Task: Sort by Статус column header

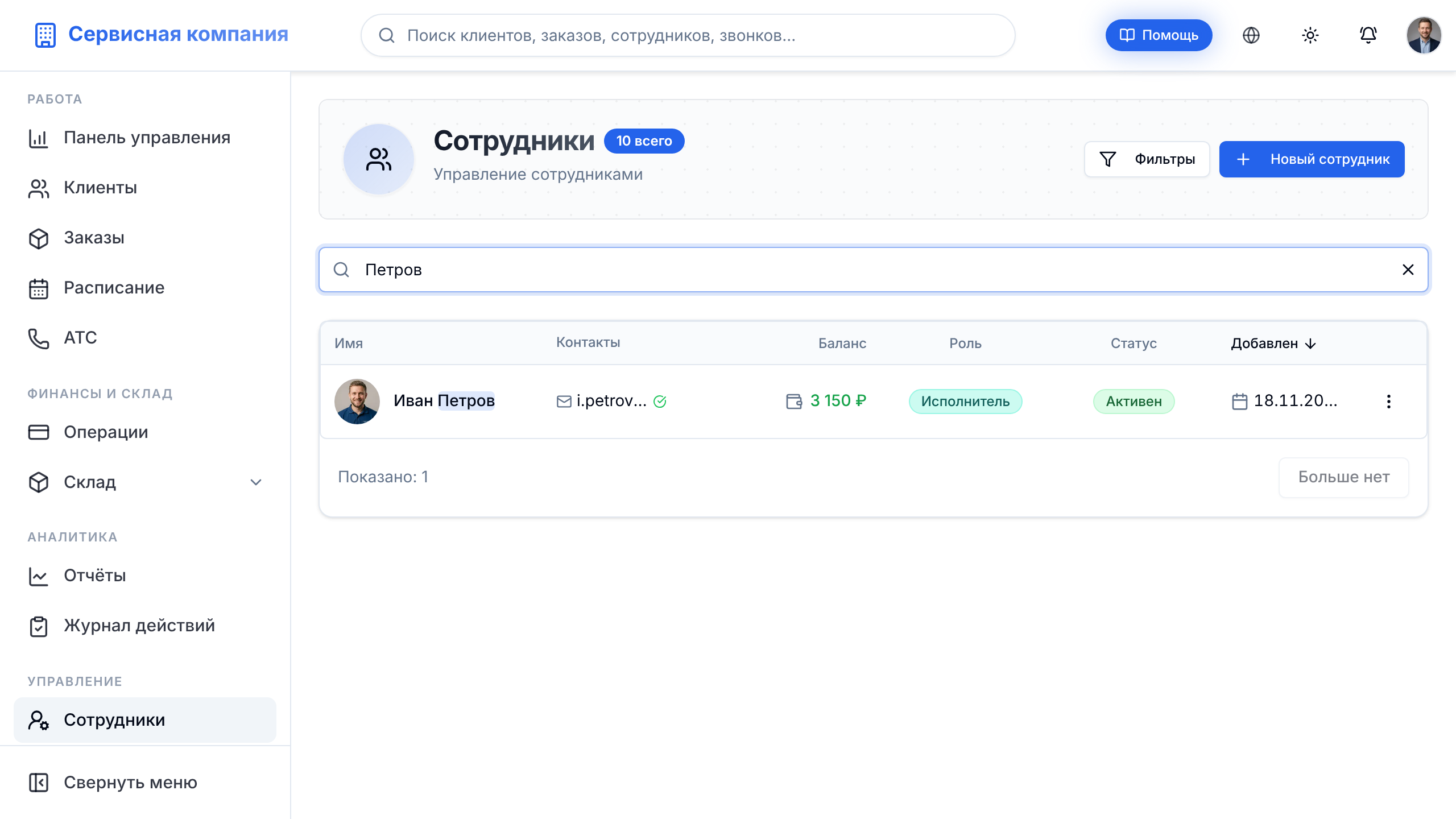Action: (1134, 344)
